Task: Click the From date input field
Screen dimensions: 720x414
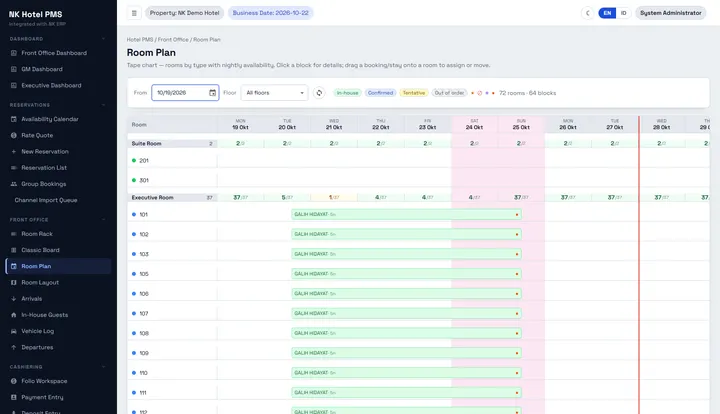Action: 185,93
